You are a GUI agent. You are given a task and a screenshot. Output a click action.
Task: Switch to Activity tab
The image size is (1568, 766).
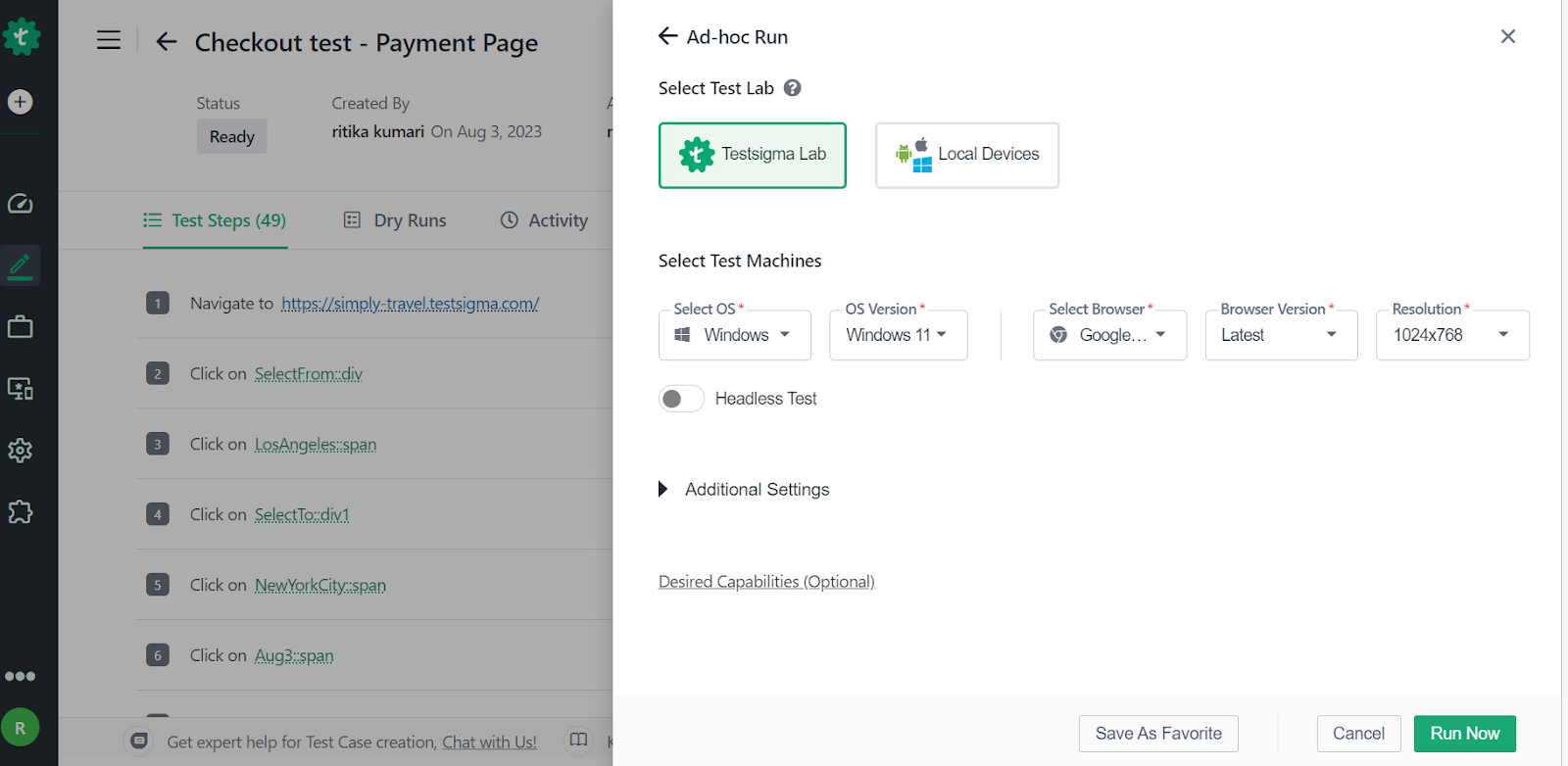(545, 220)
